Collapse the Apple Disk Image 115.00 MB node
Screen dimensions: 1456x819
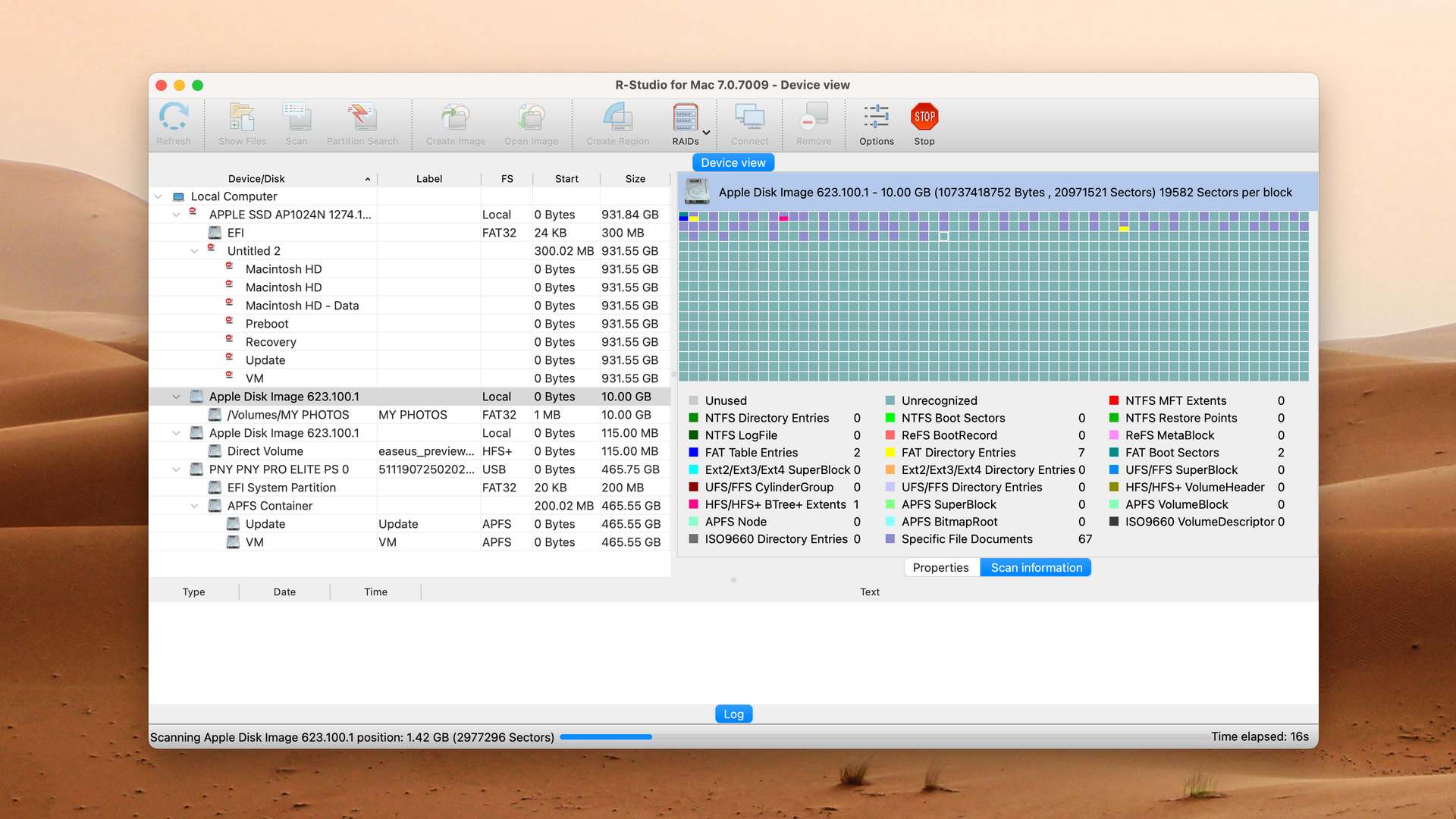(x=177, y=433)
